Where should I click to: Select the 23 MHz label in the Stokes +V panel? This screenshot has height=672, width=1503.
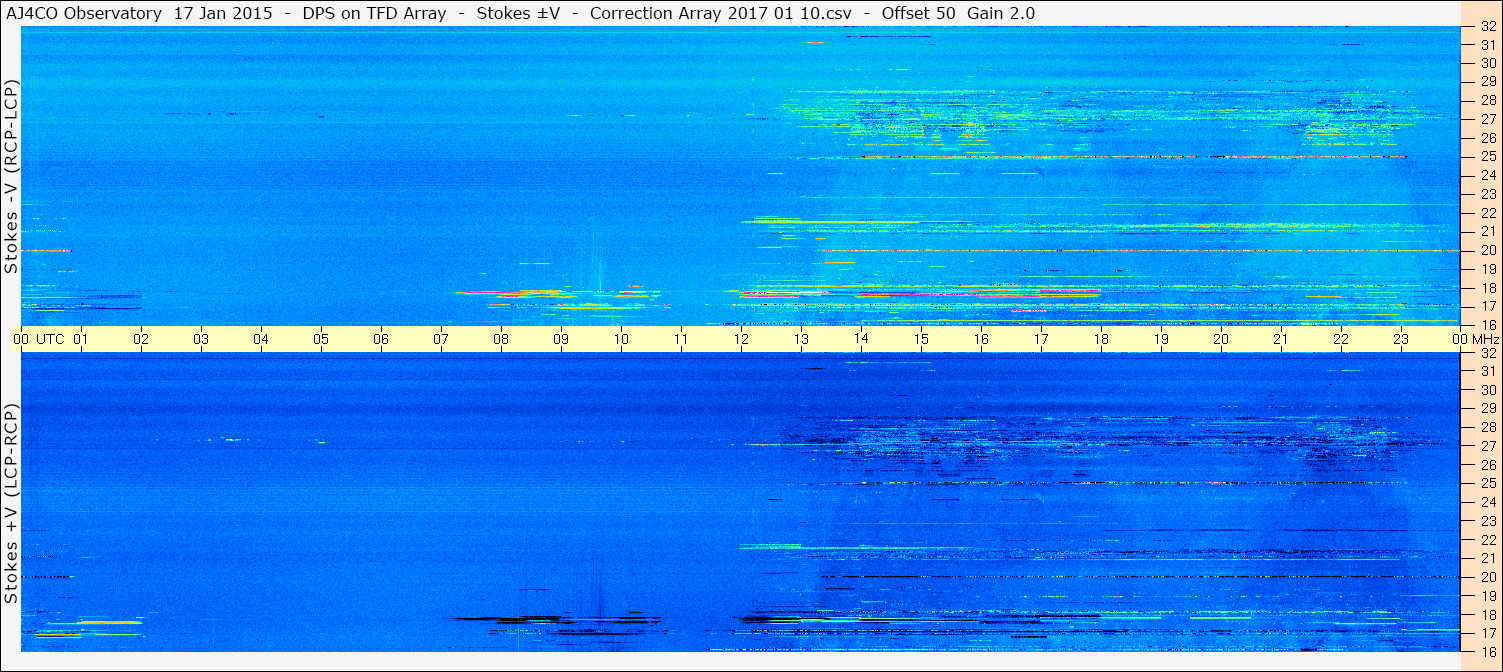(1487, 521)
